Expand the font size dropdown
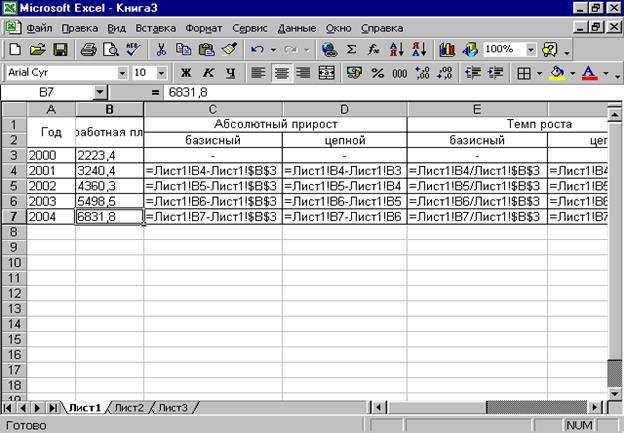Screen dimensions: 624x433 (x=164, y=73)
